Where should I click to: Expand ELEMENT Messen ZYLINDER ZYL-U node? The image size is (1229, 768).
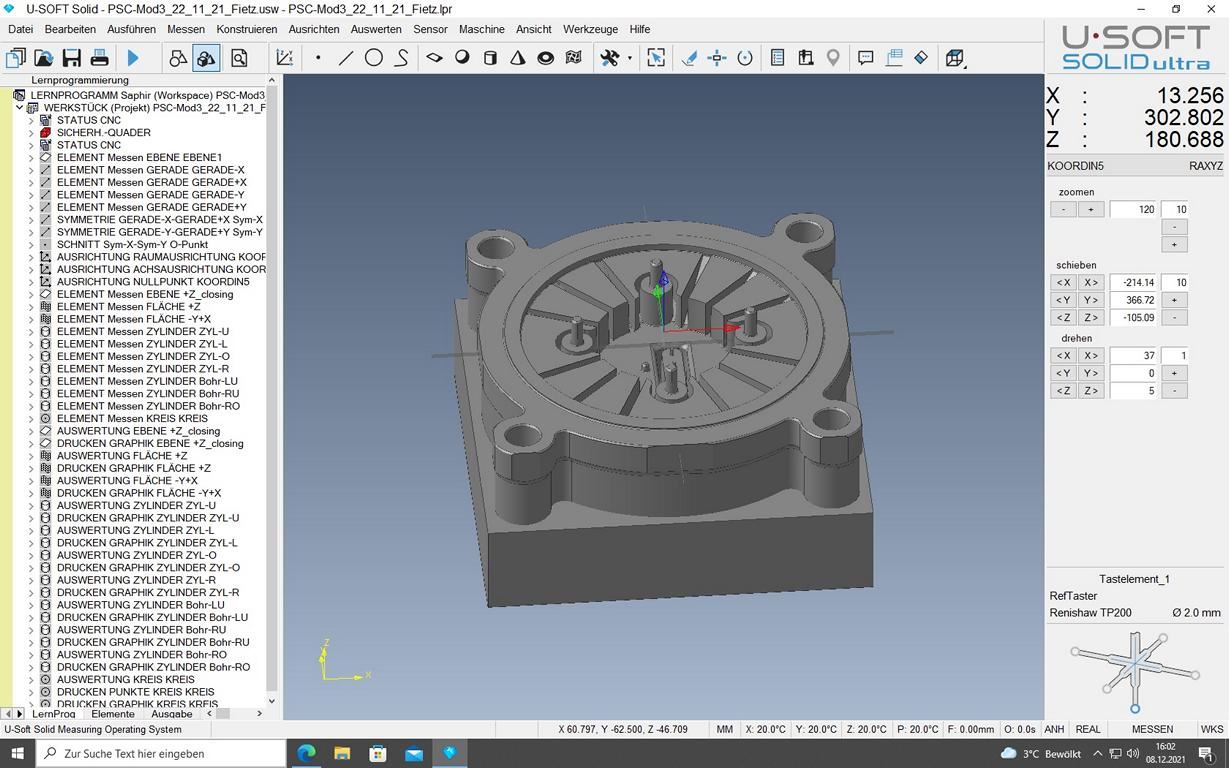tap(31, 331)
